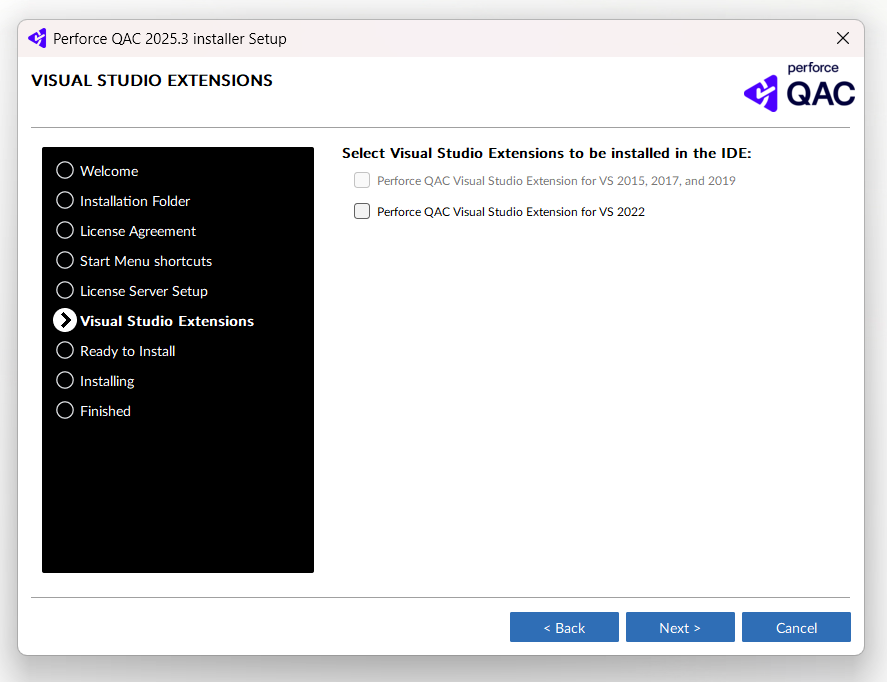
Task: Click the Perforce QAC title bar icon
Action: tap(37, 39)
